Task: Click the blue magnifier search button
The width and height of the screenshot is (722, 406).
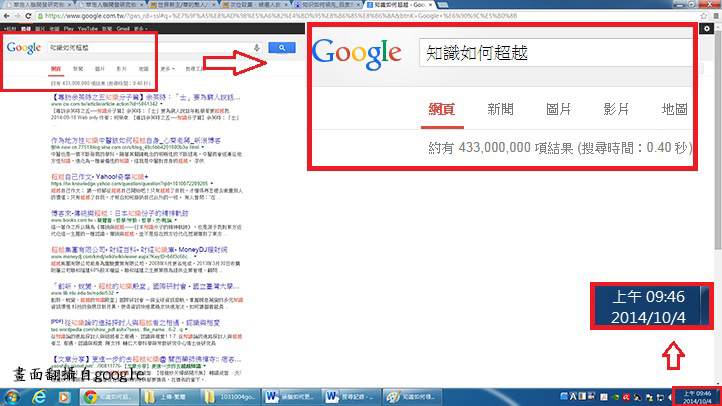Action: pos(282,47)
